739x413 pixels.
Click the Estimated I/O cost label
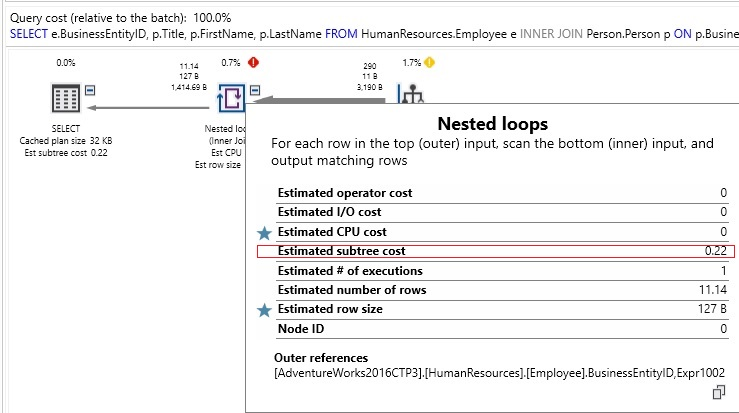tap(329, 212)
